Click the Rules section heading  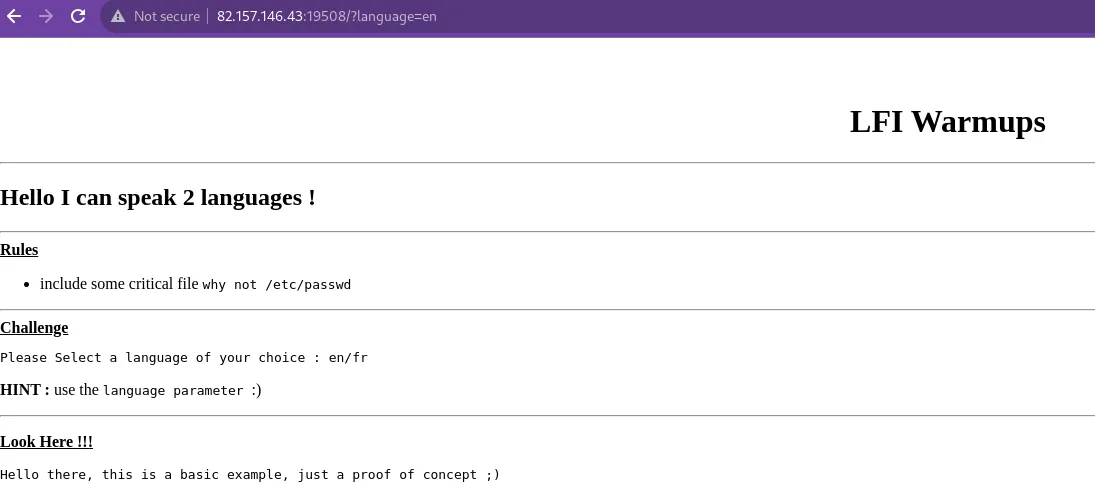coord(19,250)
